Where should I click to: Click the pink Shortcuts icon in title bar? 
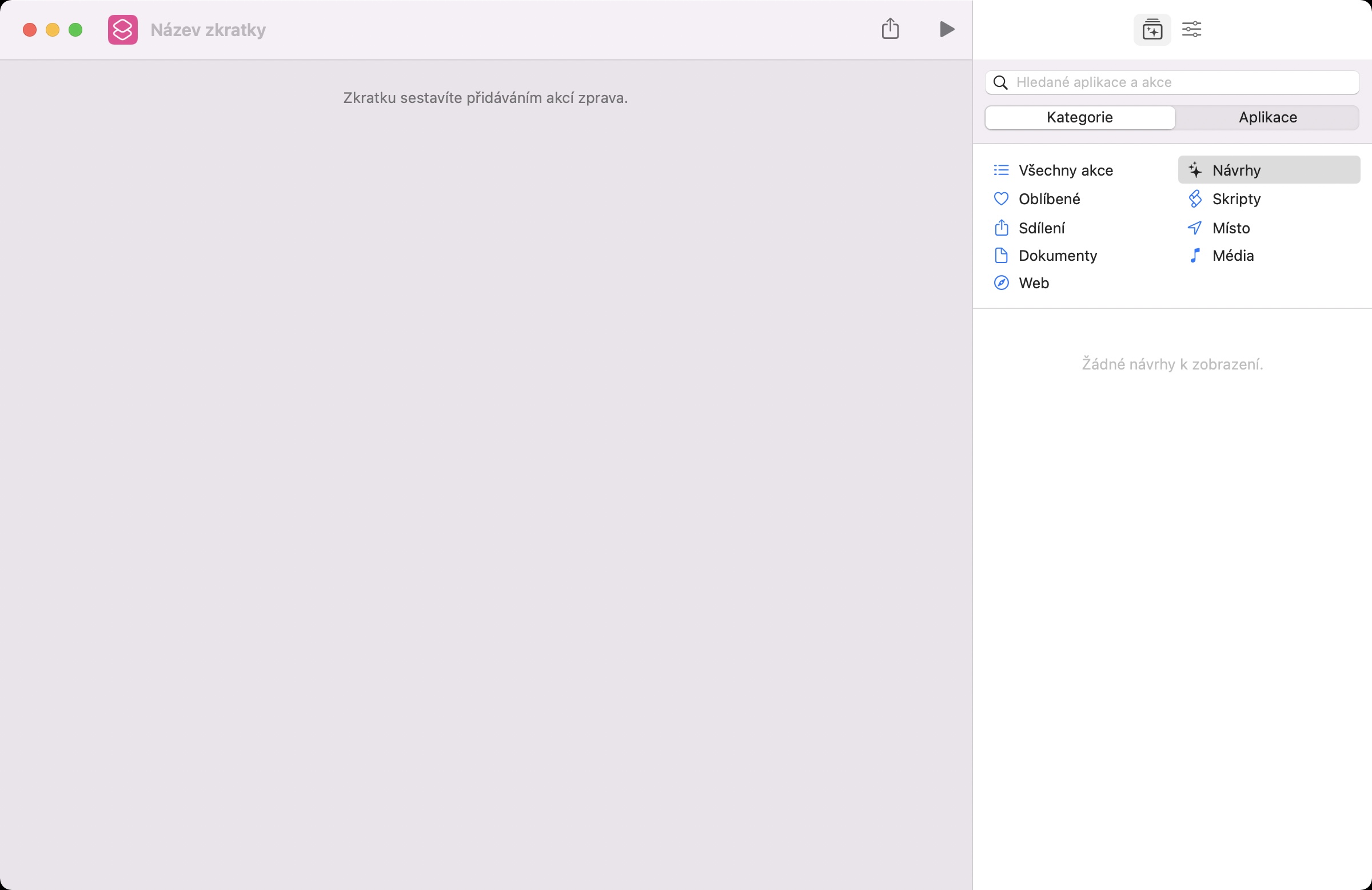click(x=122, y=29)
